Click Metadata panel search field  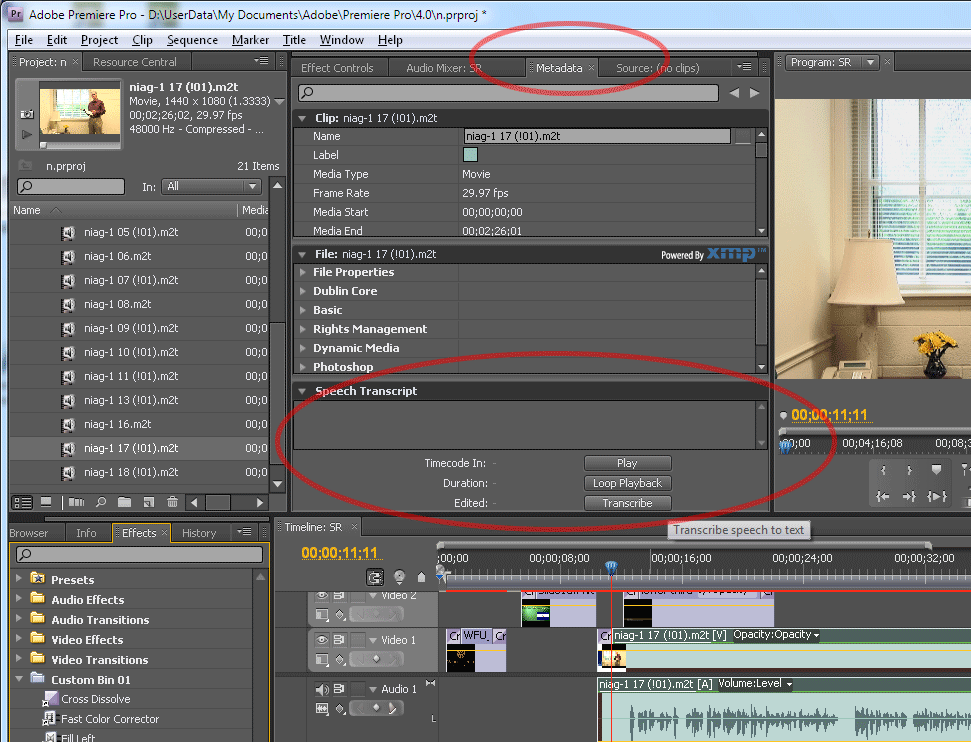coord(508,93)
